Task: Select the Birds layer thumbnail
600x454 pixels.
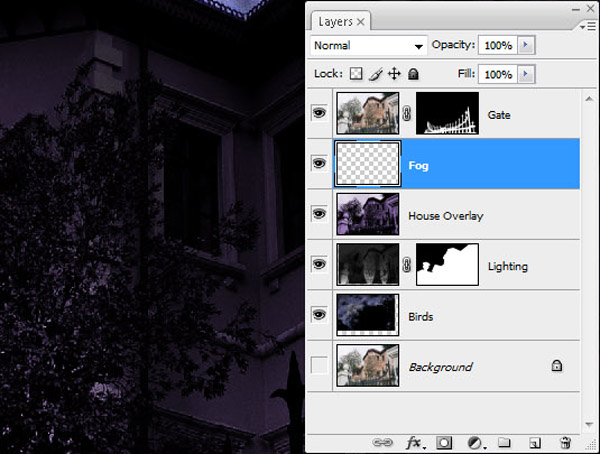Action: coord(368,315)
